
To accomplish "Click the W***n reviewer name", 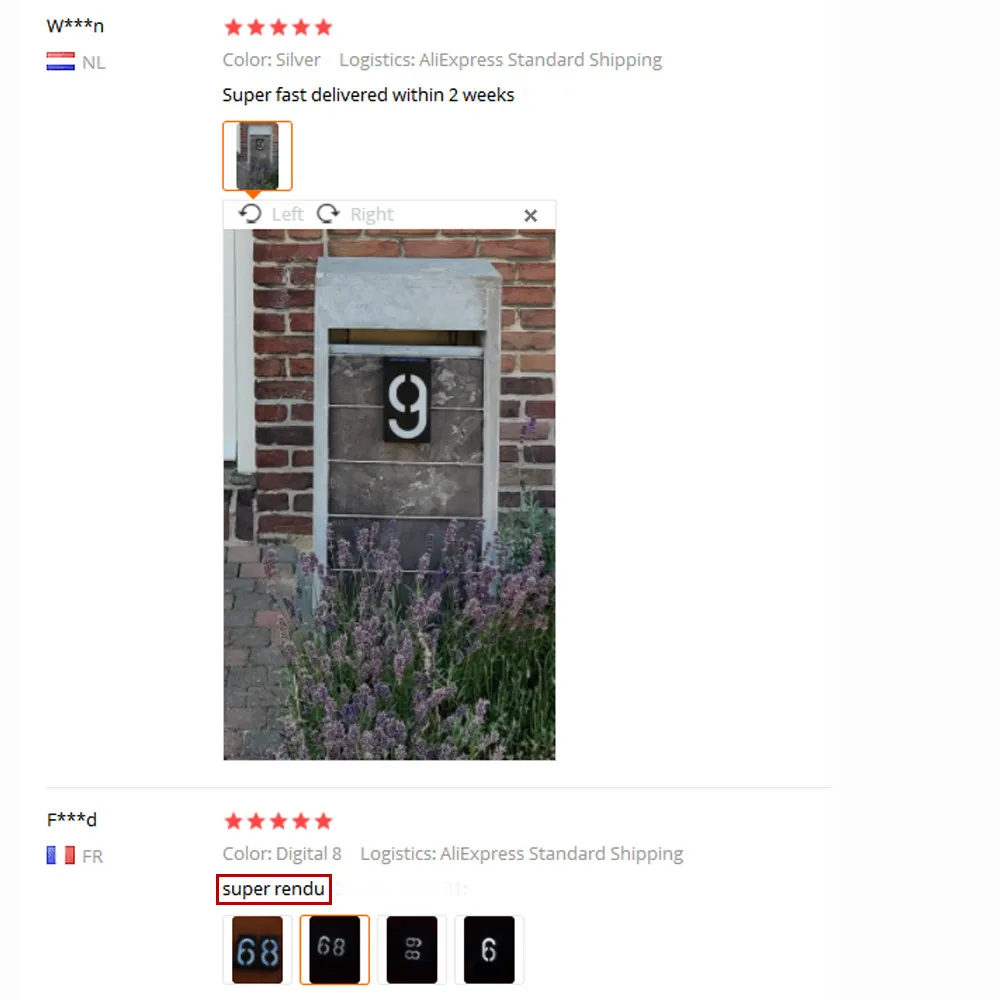I will (x=75, y=26).
